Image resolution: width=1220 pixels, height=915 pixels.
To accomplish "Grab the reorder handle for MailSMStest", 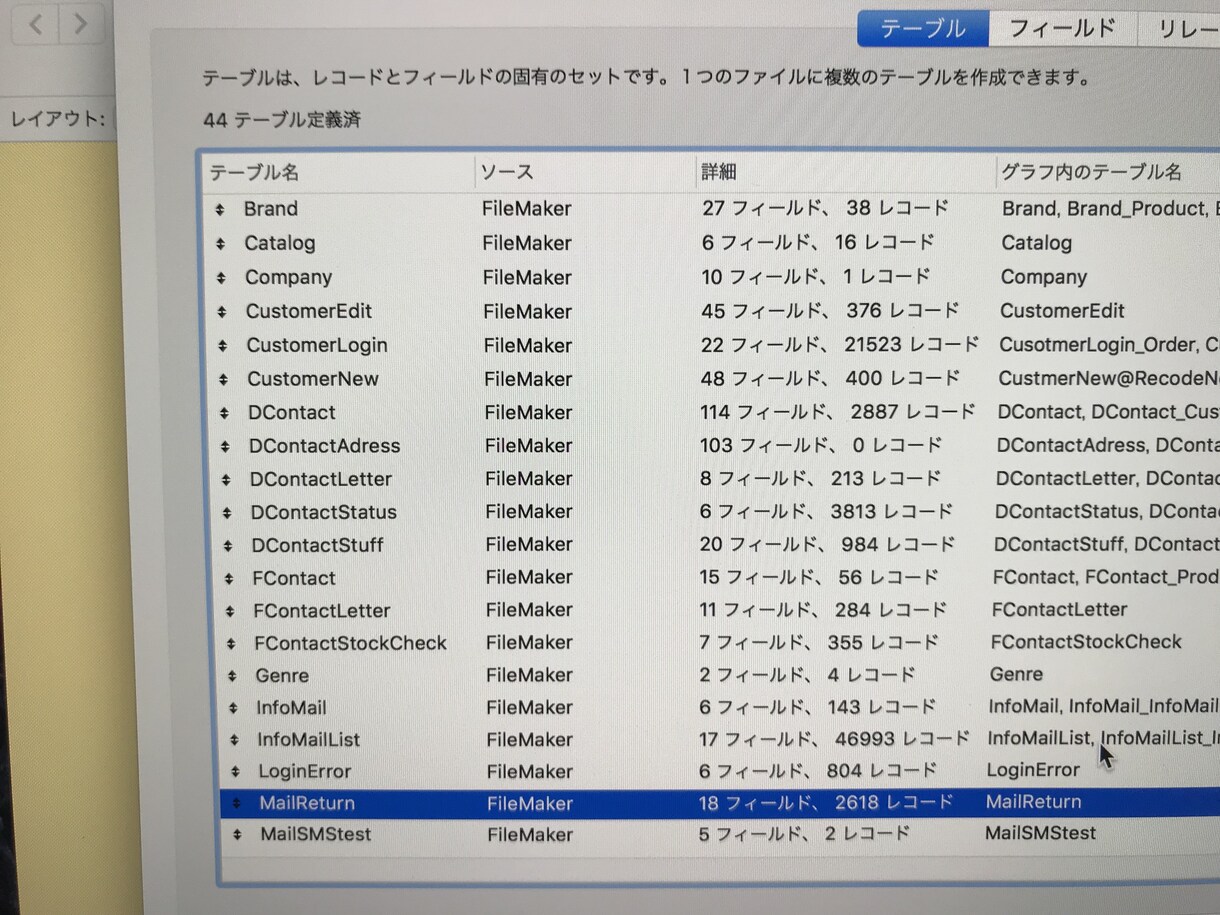I will (238, 834).
